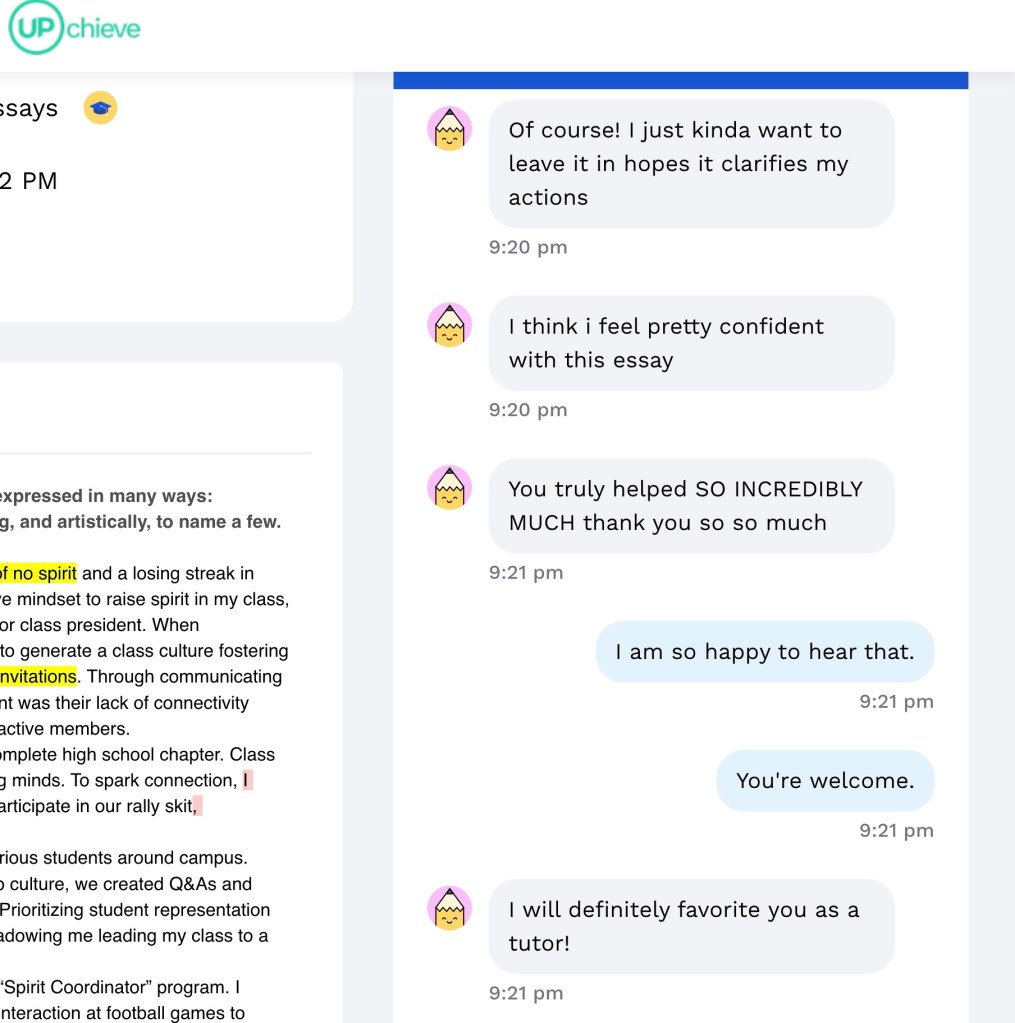
Task: Select the "Of course! I just kinda want" message bubble
Action: click(690, 163)
